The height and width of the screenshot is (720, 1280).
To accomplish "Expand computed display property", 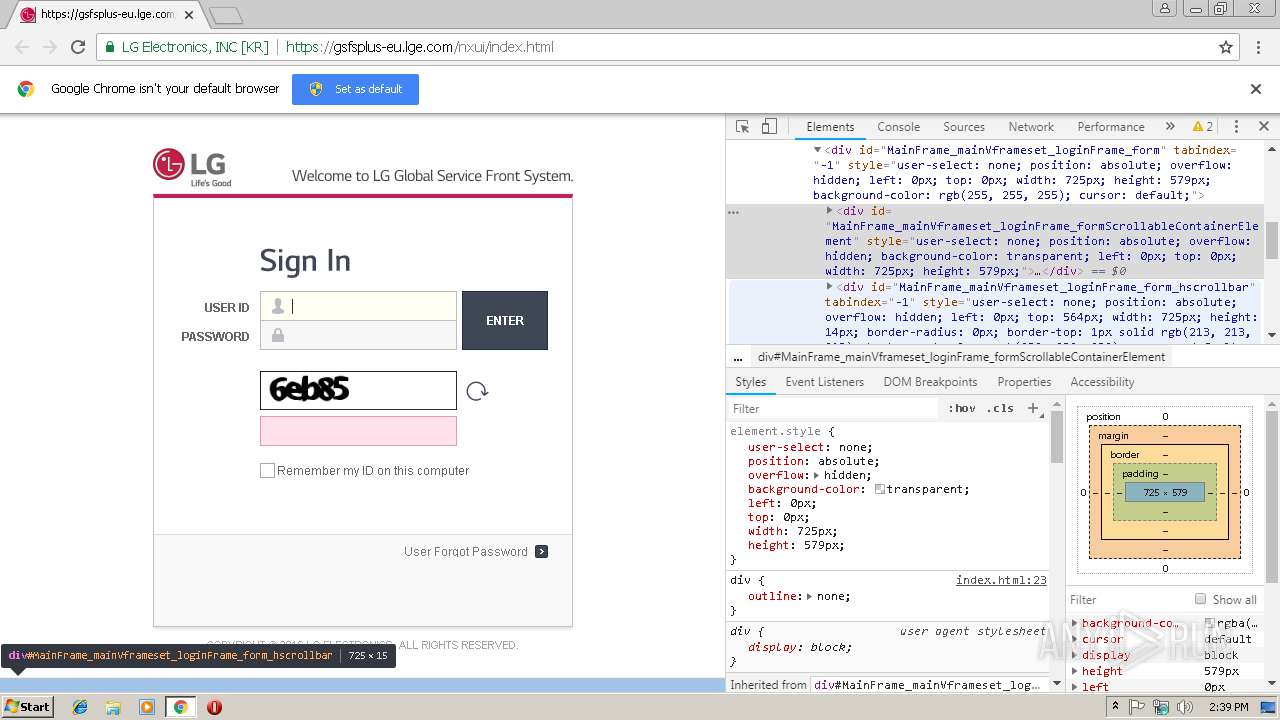I will pyautogui.click(x=1075, y=655).
